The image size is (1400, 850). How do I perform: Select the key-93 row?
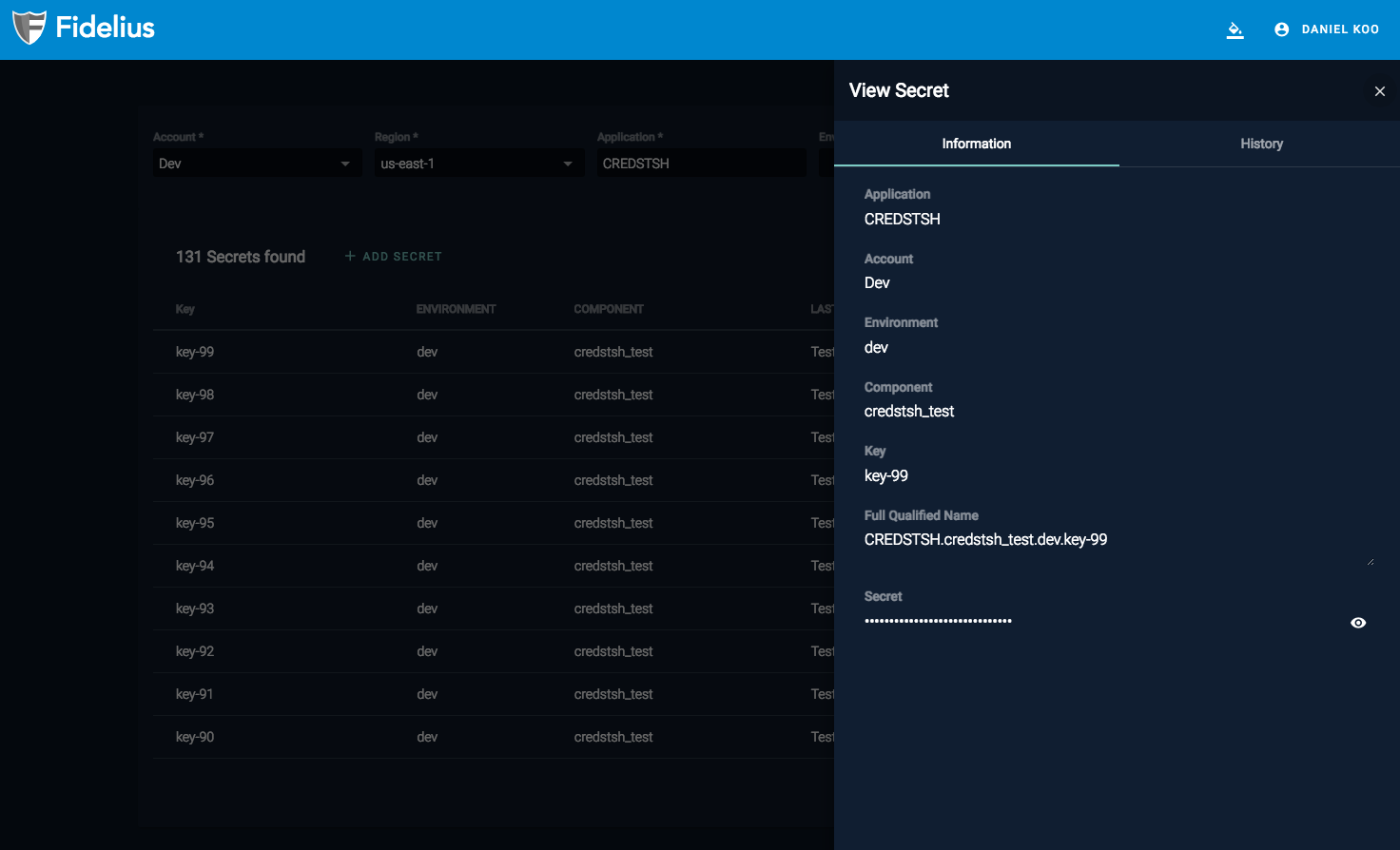[x=494, y=609]
